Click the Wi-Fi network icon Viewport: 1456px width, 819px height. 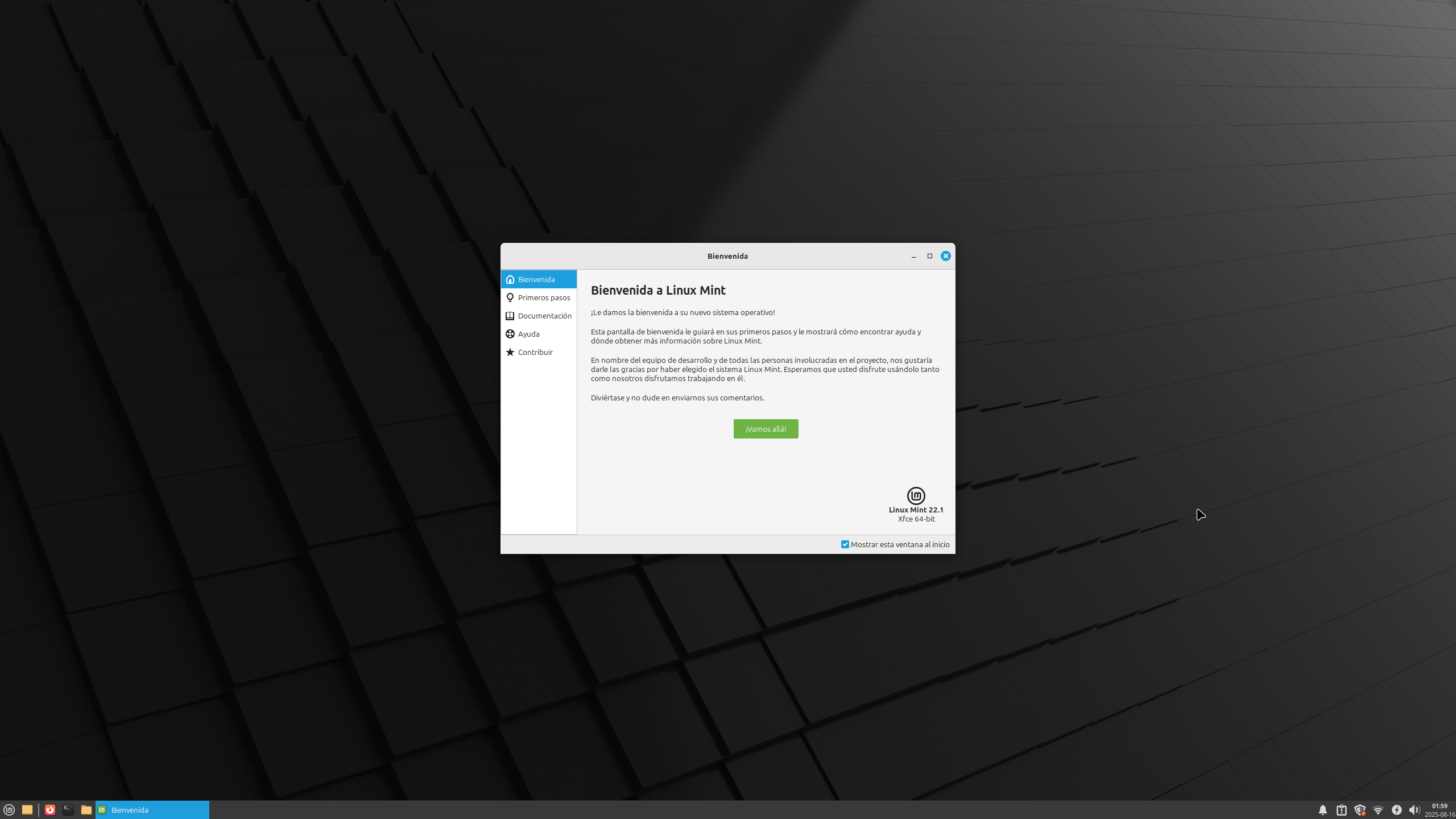point(1378,810)
